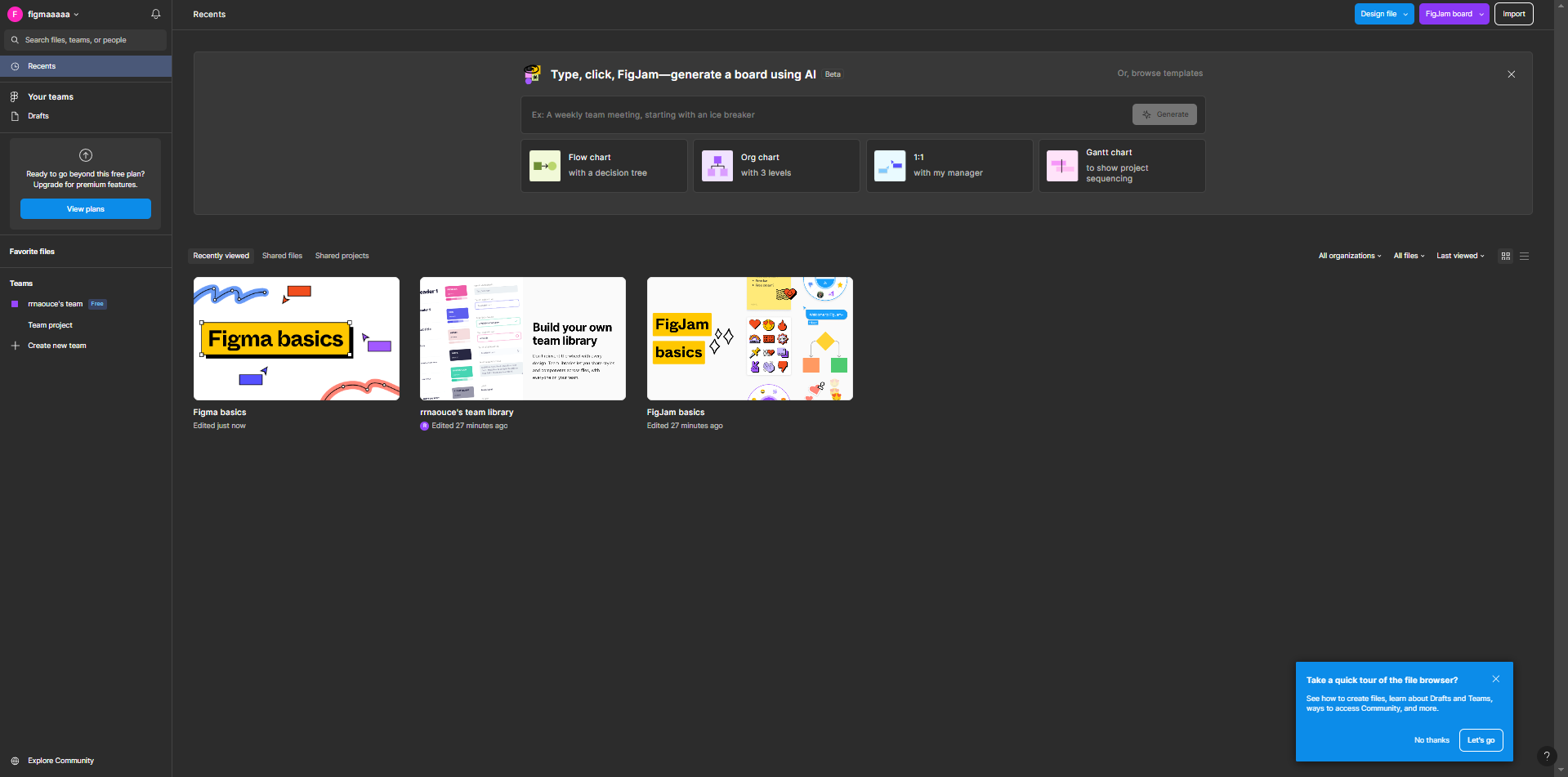The width and height of the screenshot is (1568, 777).
Task: Click the clock icon beside Recents
Action: click(x=15, y=66)
